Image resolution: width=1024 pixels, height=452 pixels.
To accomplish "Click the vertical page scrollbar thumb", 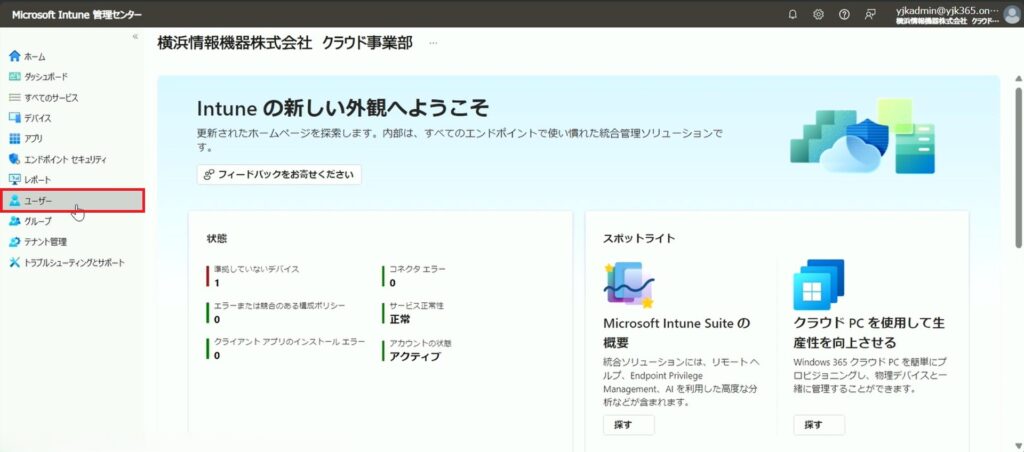I will click(1018, 167).
